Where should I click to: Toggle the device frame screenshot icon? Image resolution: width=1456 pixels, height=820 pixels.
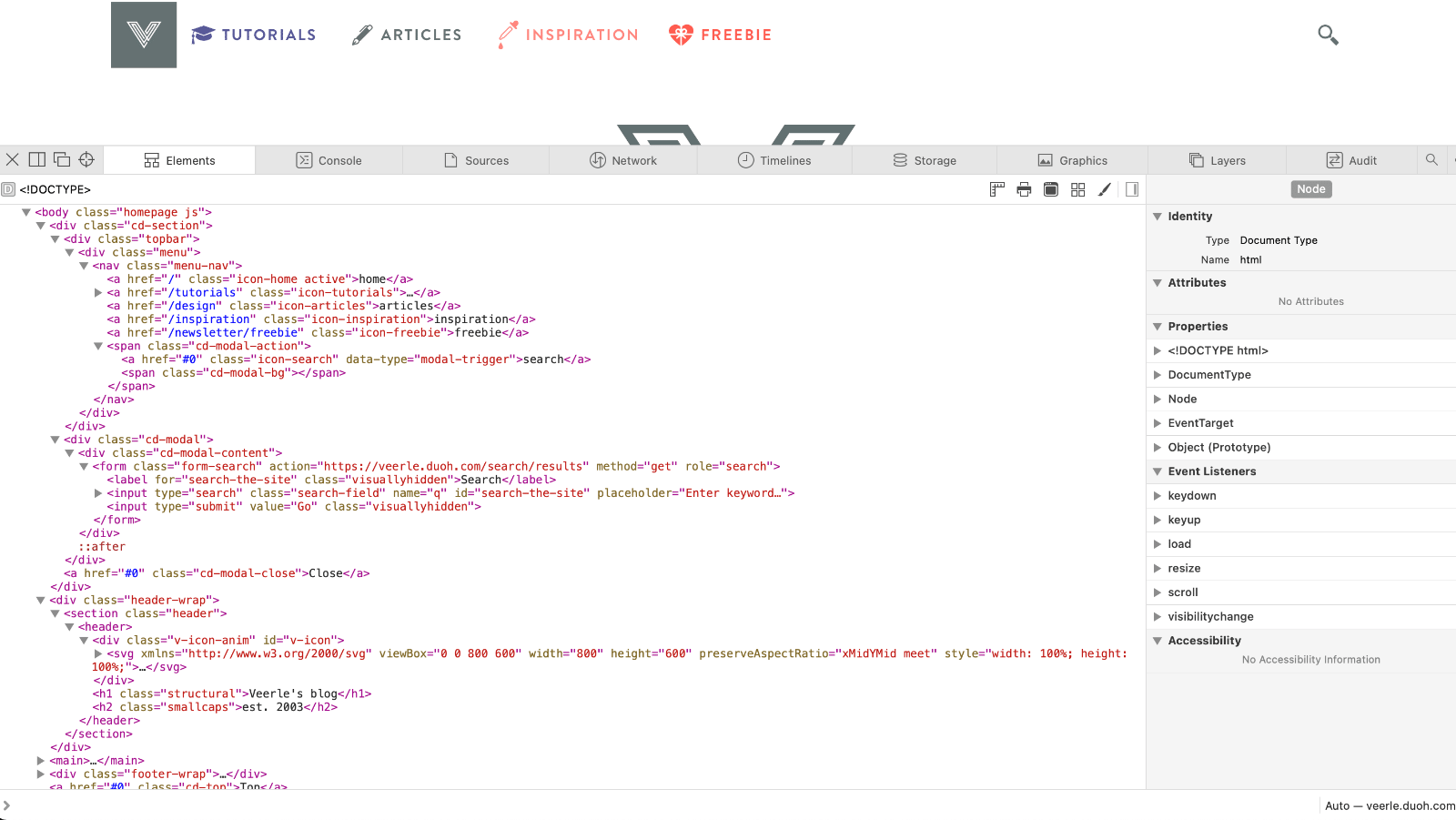click(1051, 189)
